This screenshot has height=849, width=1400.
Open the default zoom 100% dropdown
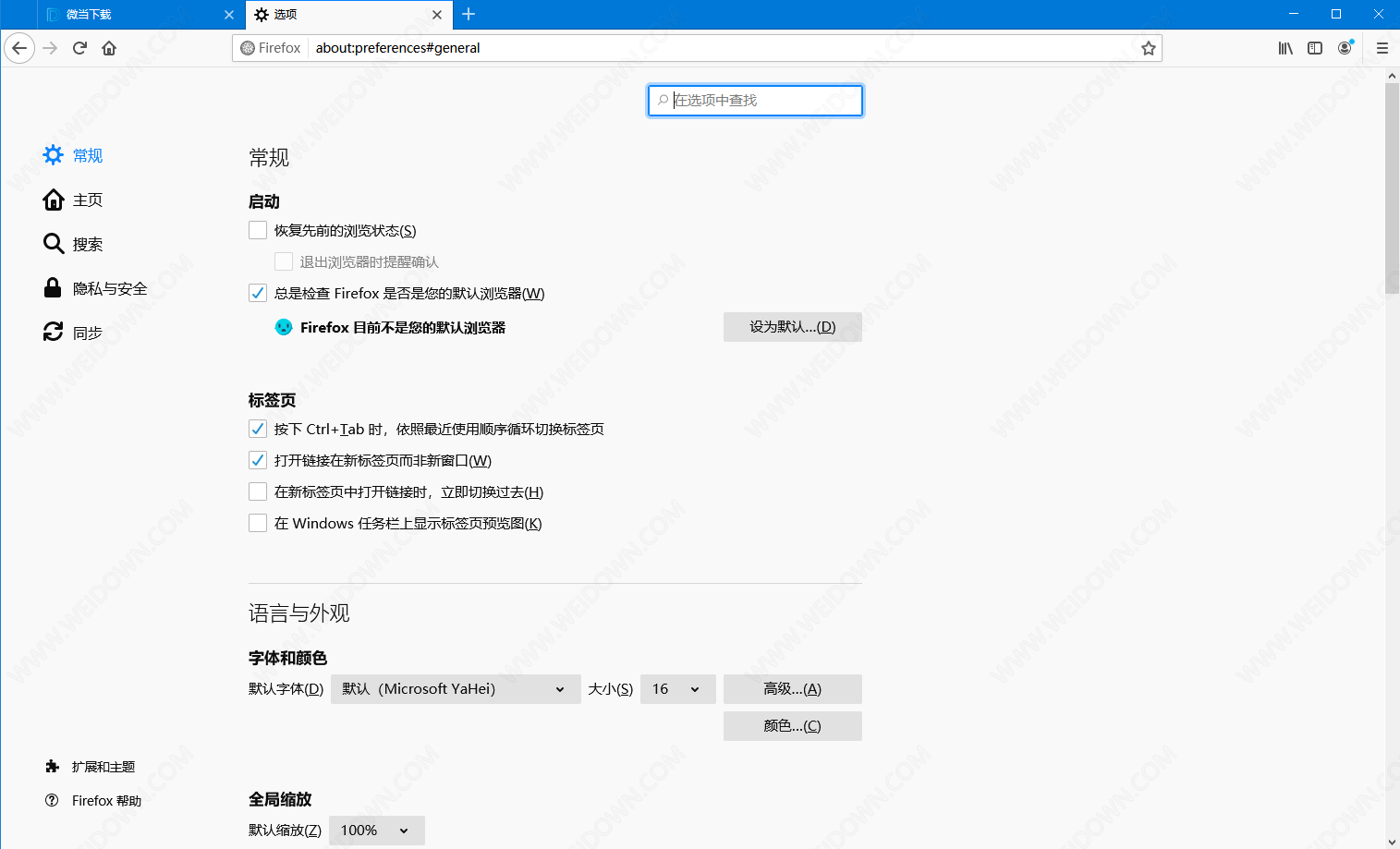(376, 831)
